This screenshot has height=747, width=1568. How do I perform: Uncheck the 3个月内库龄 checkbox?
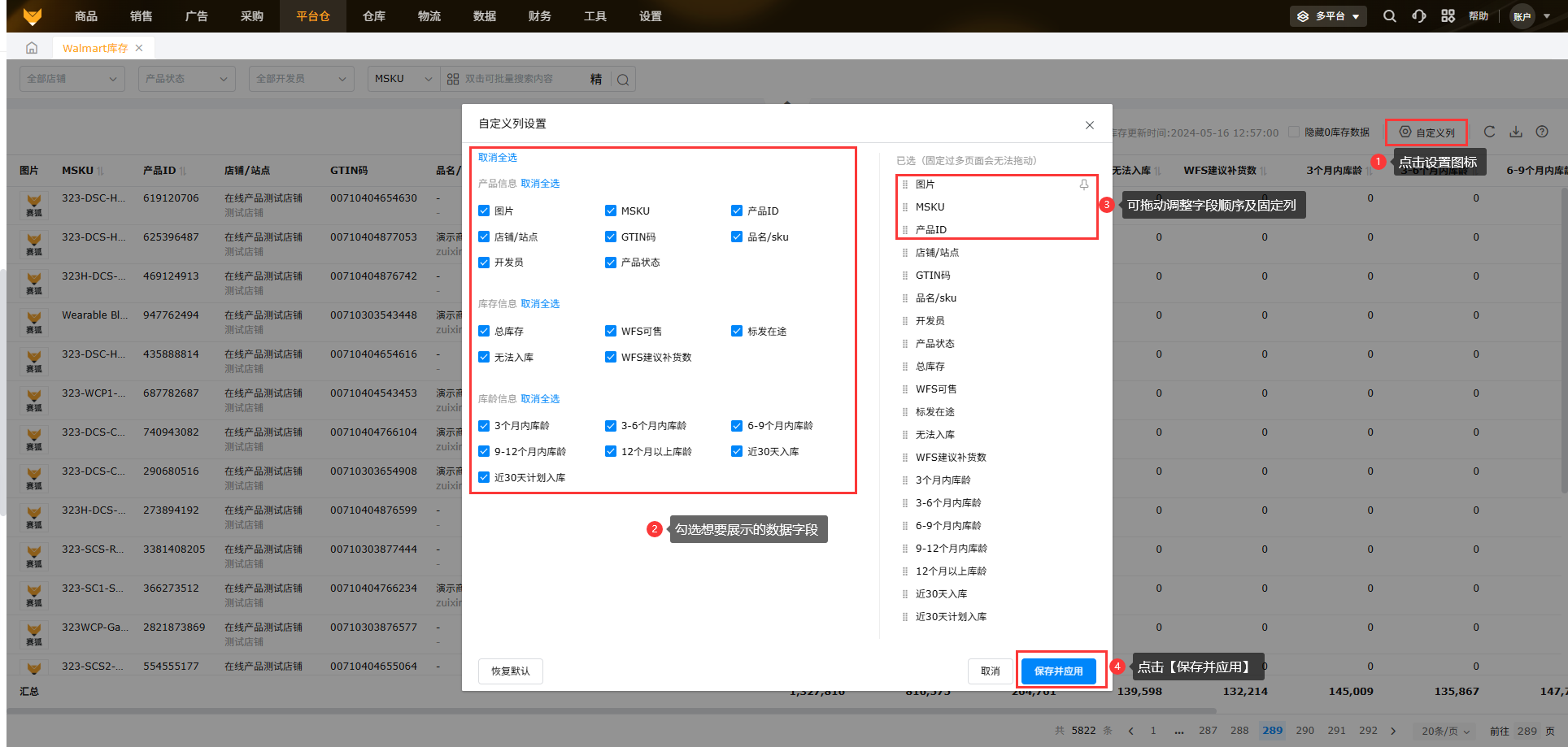pyautogui.click(x=484, y=425)
